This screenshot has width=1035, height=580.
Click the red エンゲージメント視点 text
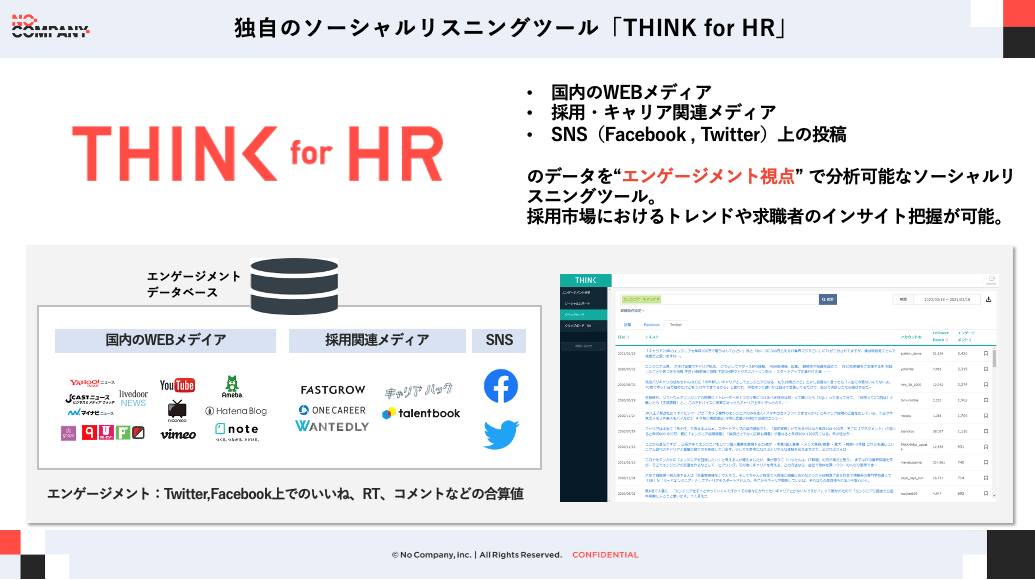pos(708,176)
